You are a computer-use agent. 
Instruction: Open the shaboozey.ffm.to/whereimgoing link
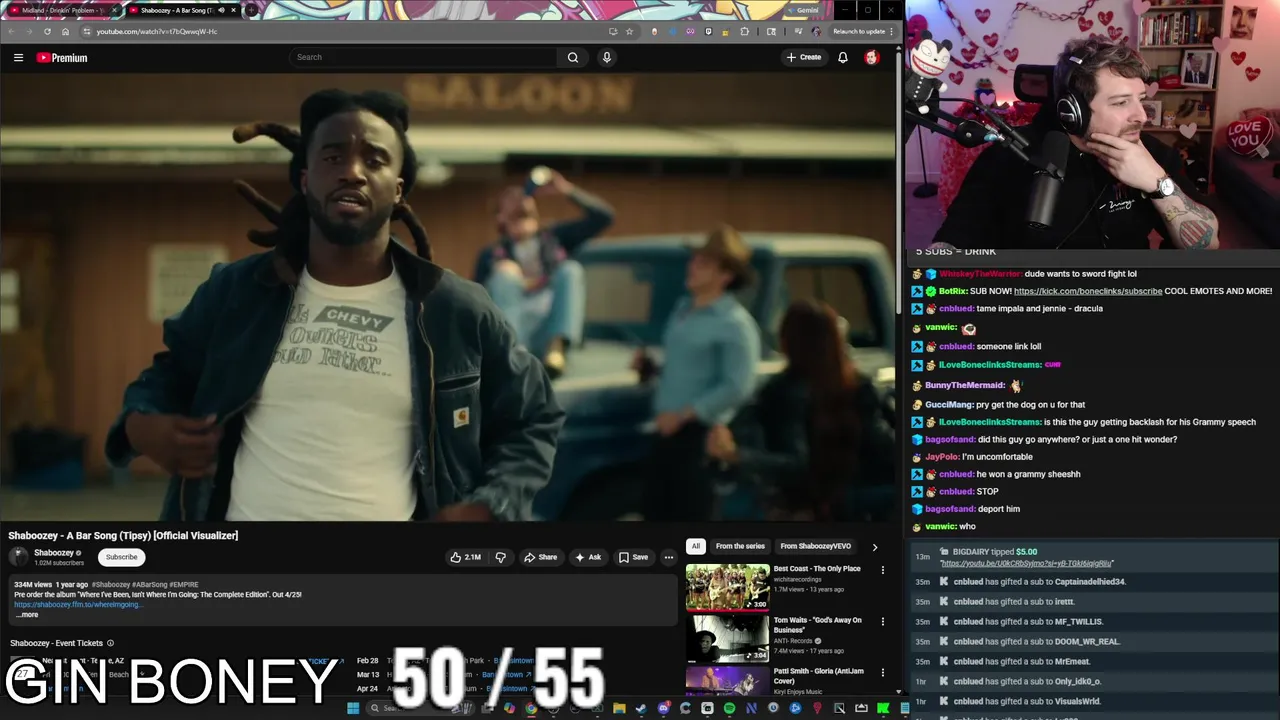(77, 604)
